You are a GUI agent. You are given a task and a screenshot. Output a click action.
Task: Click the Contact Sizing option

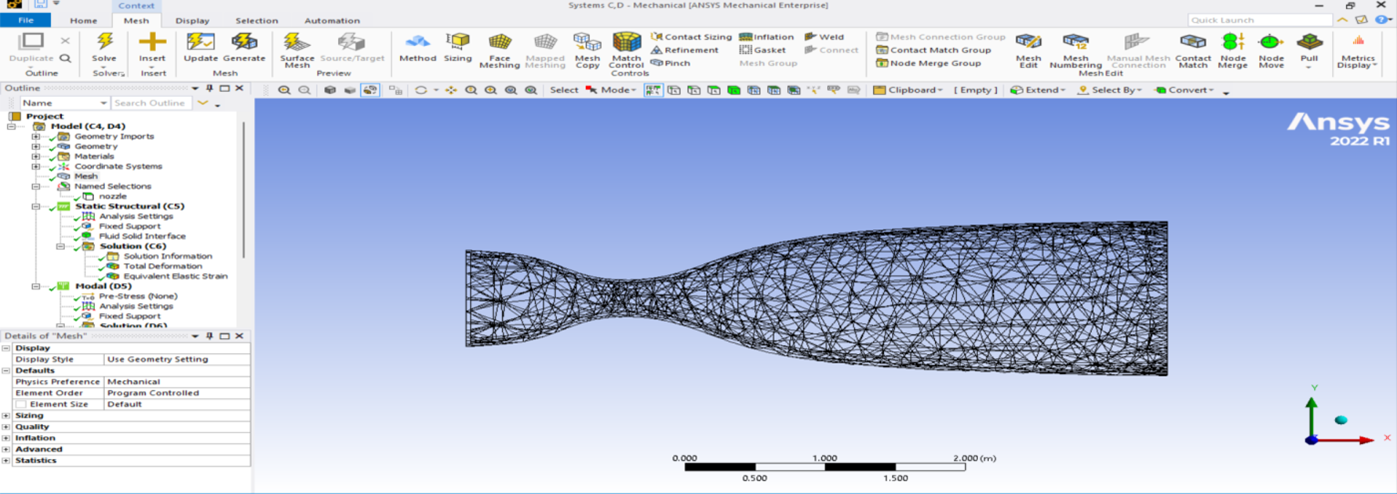tap(691, 37)
